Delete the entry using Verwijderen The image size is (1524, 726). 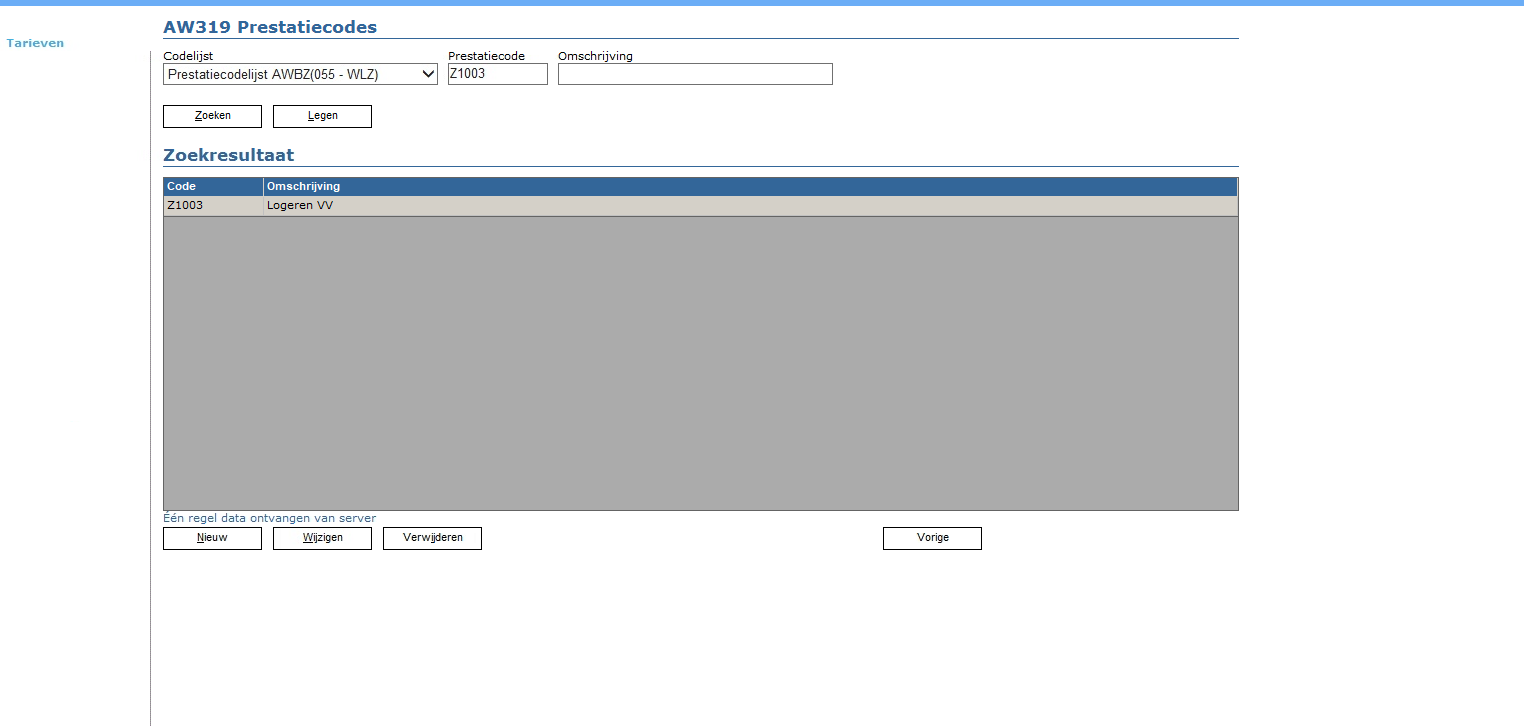coord(432,538)
